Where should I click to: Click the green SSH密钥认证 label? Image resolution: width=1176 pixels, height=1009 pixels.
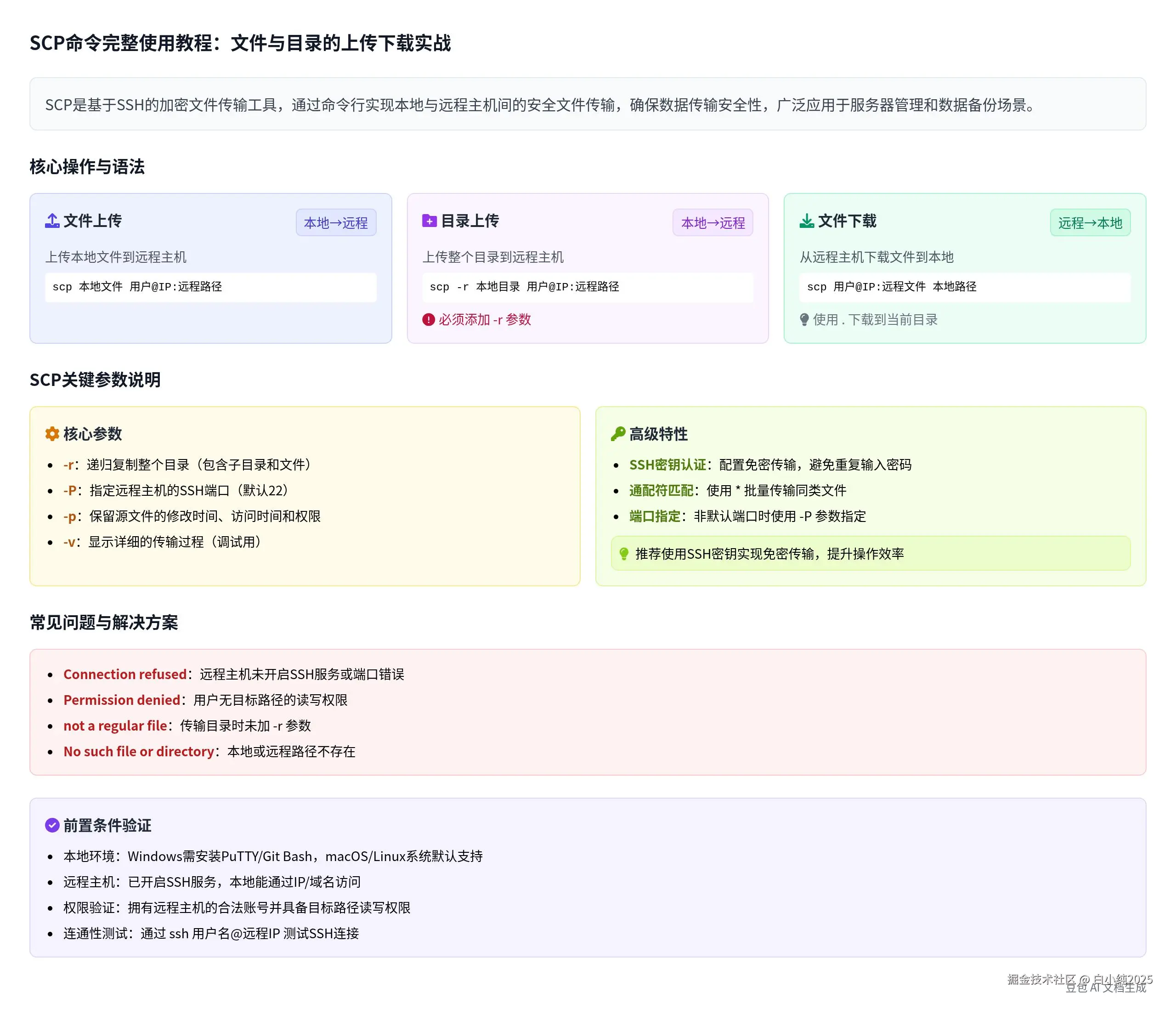coord(667,465)
